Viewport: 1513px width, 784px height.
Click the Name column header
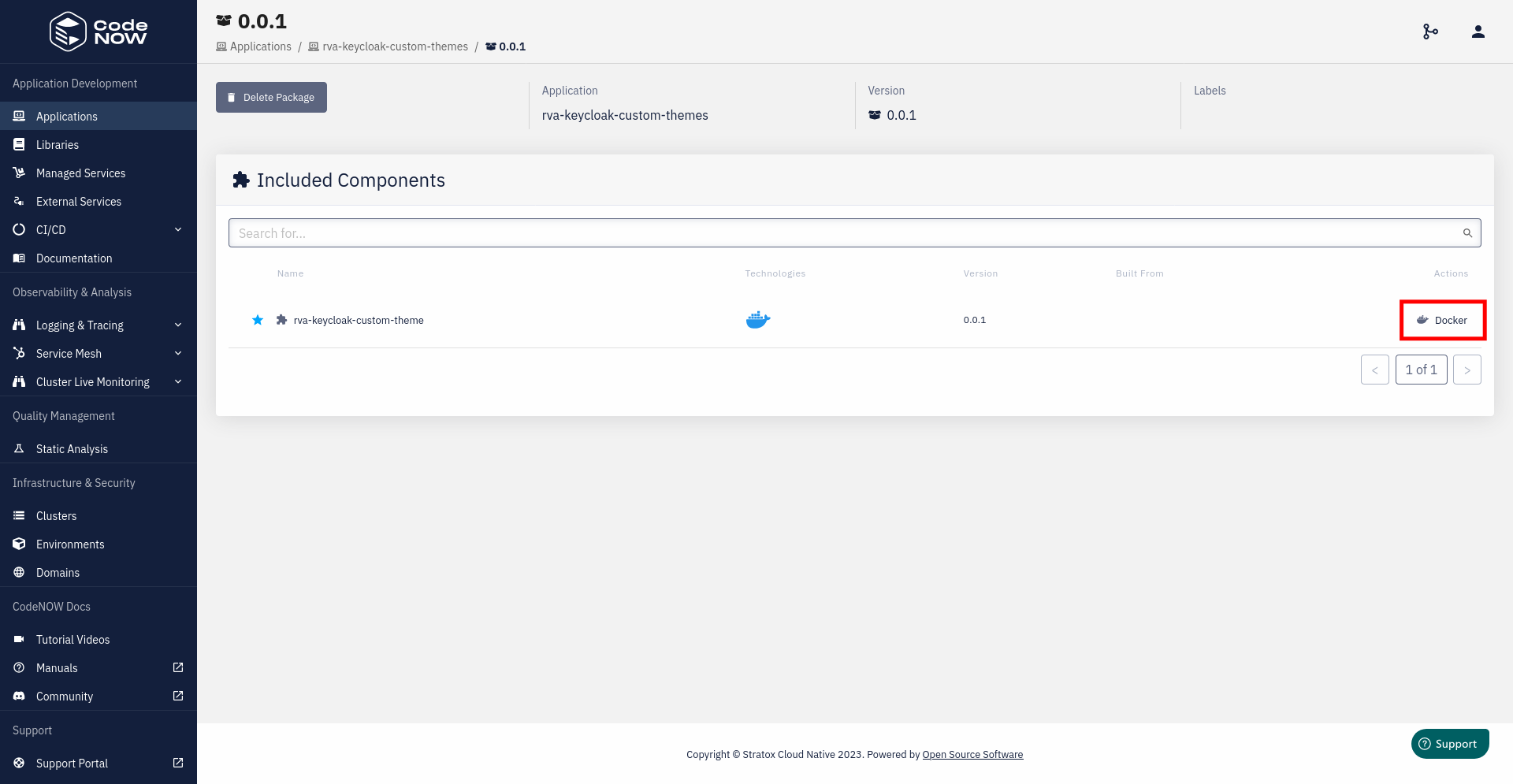290,273
